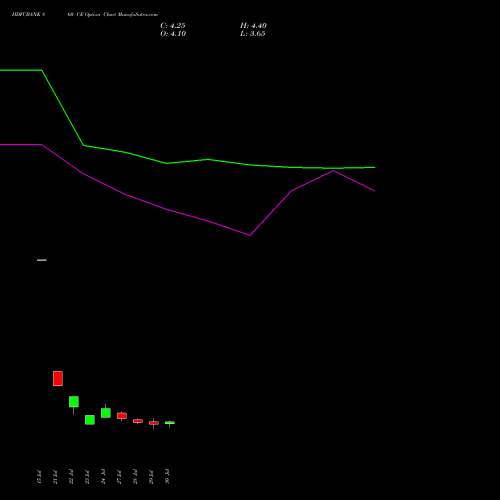500x500 pixels.
Task: Click the HDFCBANK chart title text
Action: click(28, 15)
